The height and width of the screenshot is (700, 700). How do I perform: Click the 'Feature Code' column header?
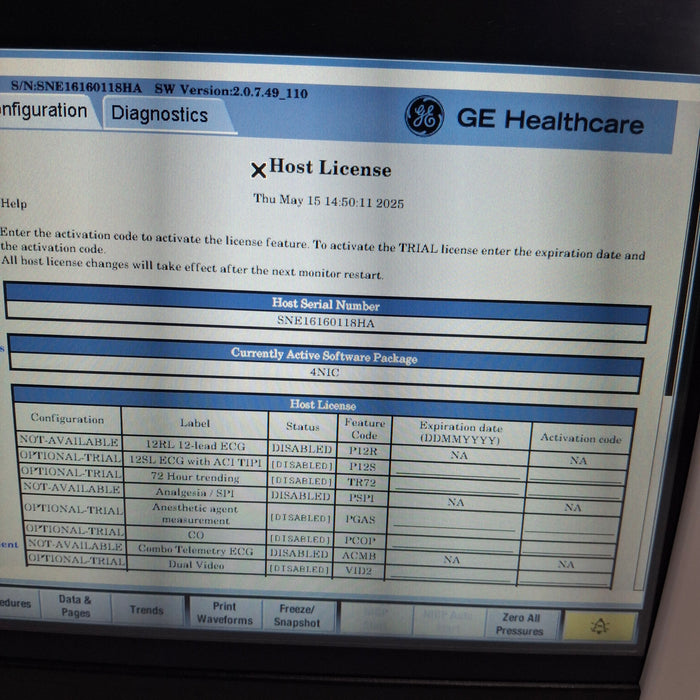(364, 429)
